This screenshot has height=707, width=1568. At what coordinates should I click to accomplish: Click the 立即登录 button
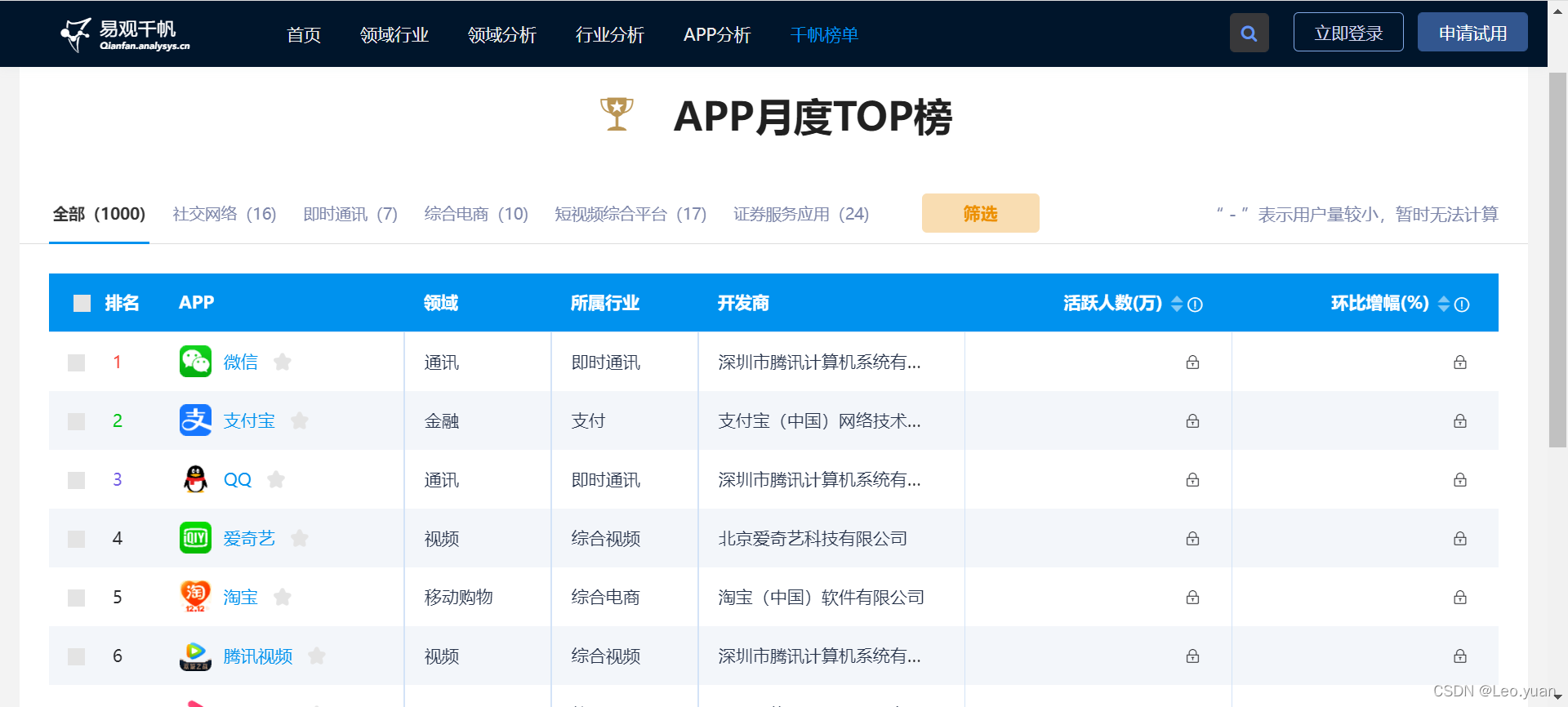1348,33
